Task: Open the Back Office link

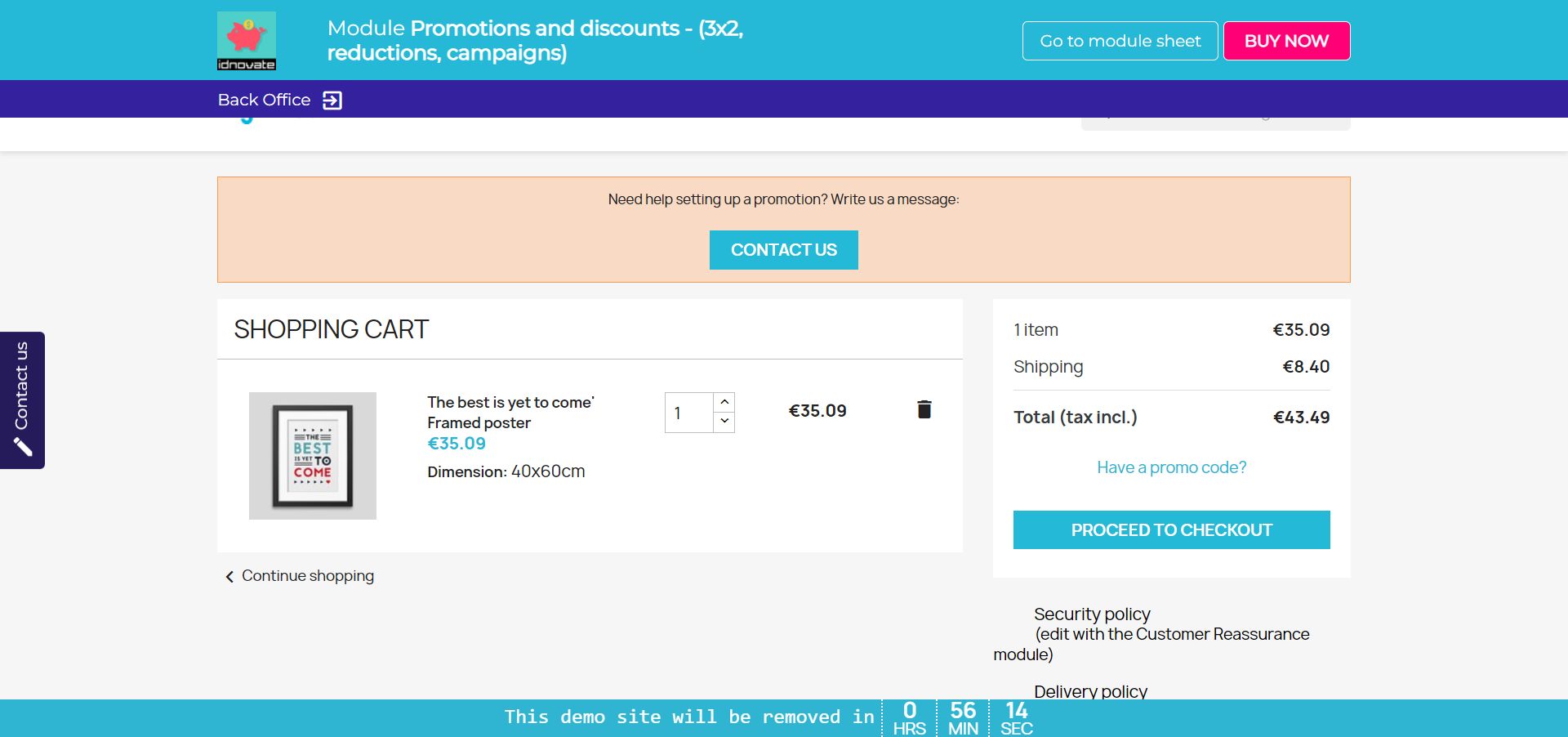Action: 264,100
